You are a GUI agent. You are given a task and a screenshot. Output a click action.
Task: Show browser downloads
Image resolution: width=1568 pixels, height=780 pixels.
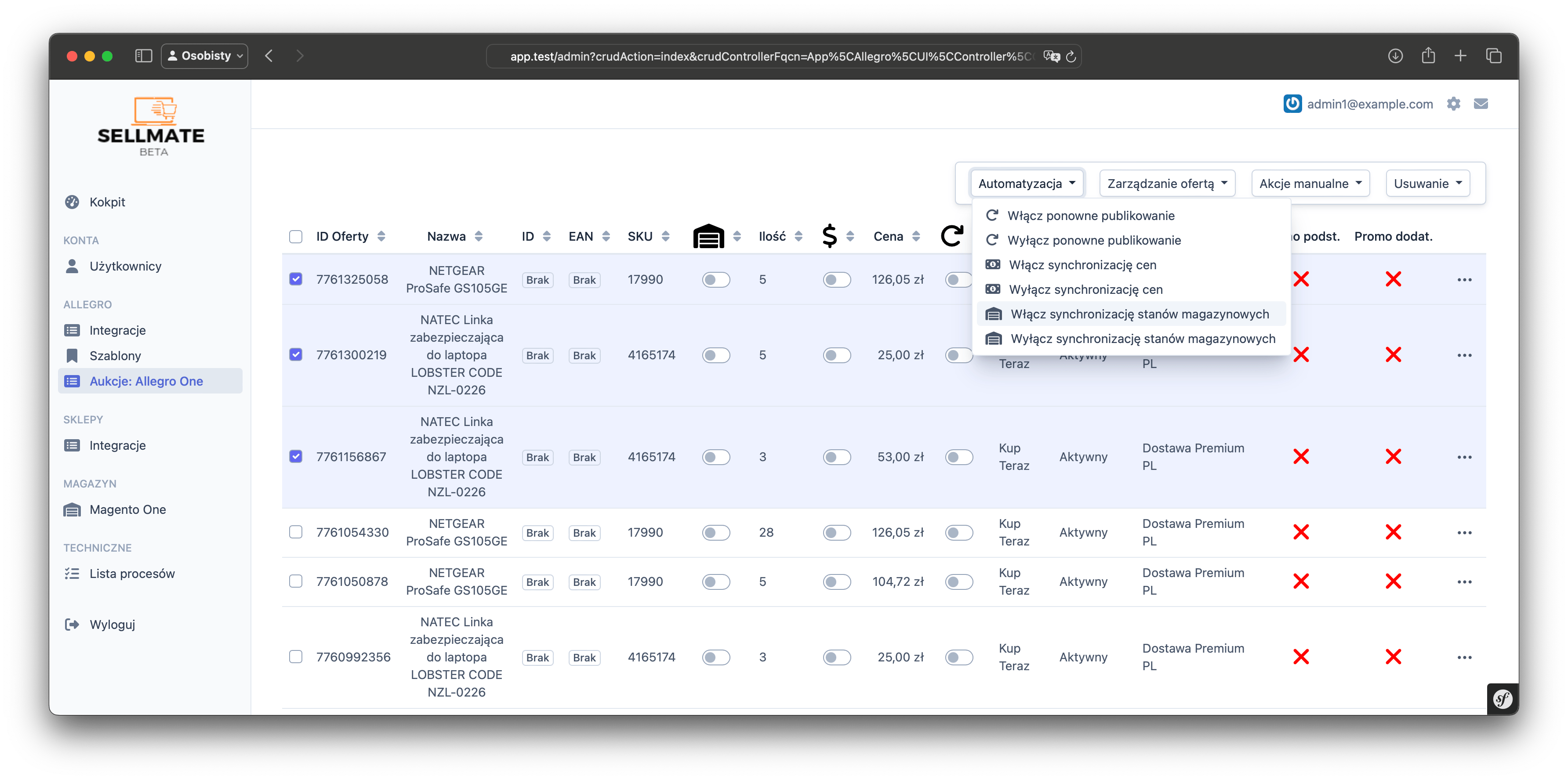(x=1395, y=56)
